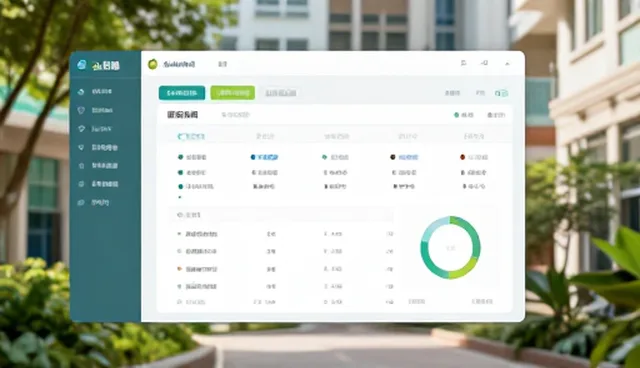640x368 pixels.
Task: Click the center label of the donut chart
Action: pyautogui.click(x=451, y=248)
